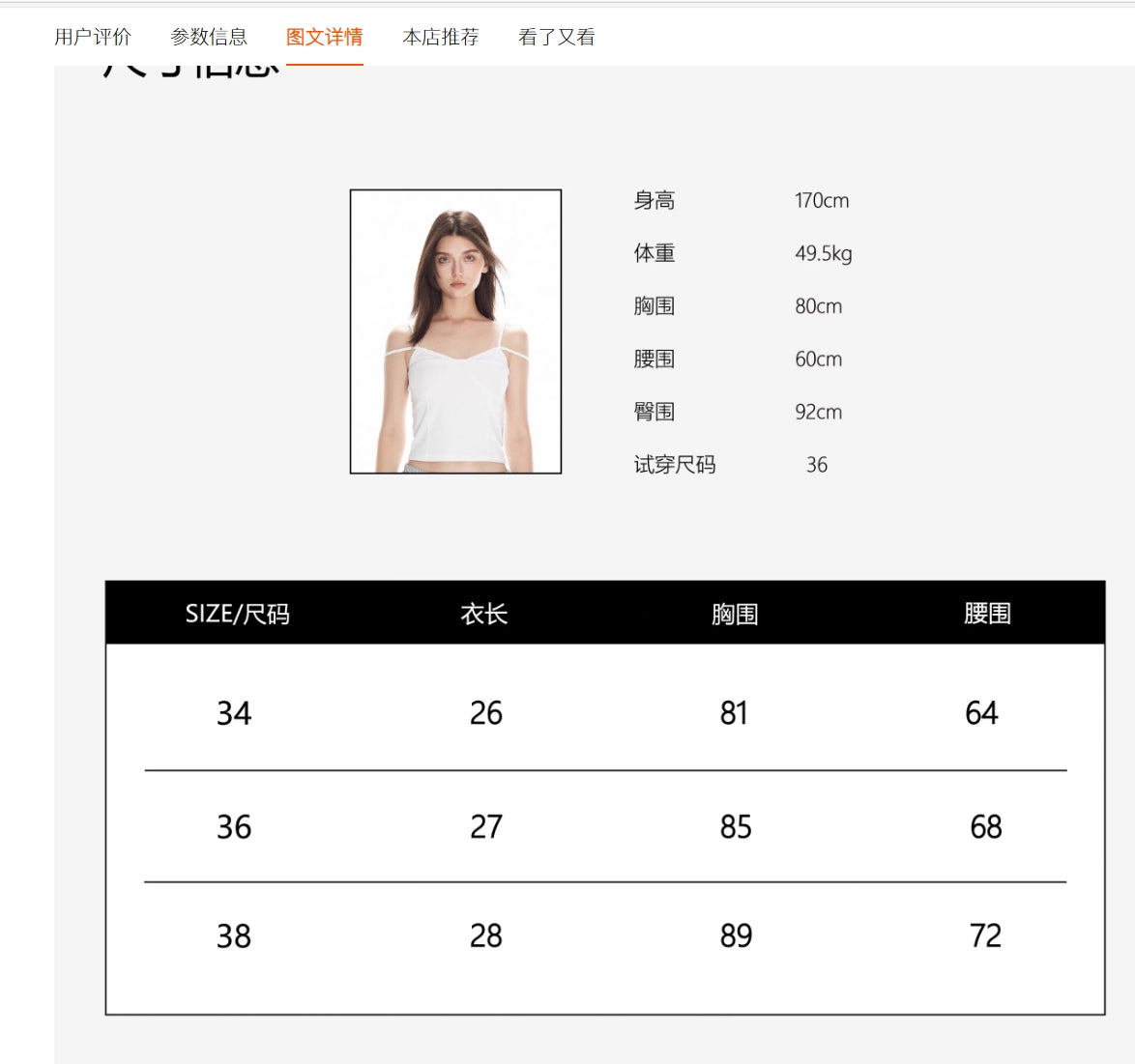
Task: Click the 26 length value in table
Action: coord(486,713)
